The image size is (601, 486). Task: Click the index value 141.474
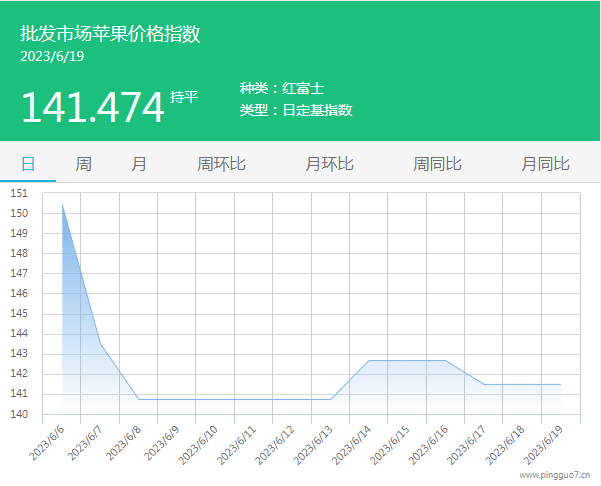tap(92, 107)
